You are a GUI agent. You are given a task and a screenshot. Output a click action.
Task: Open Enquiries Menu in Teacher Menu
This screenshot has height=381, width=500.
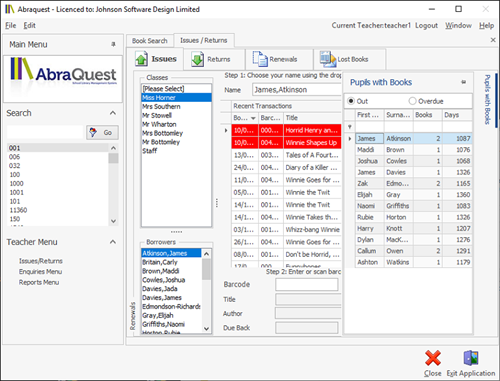(x=40, y=272)
